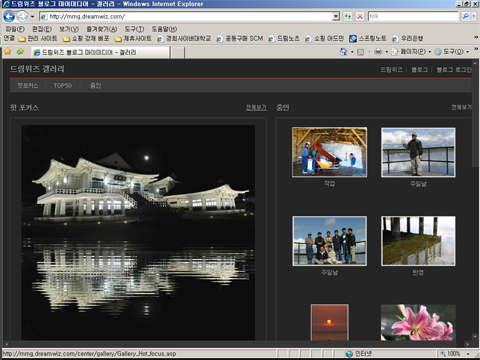480x360 pixels.
Task: Open the 페이지(P) dropdown menu
Action: 411,52
